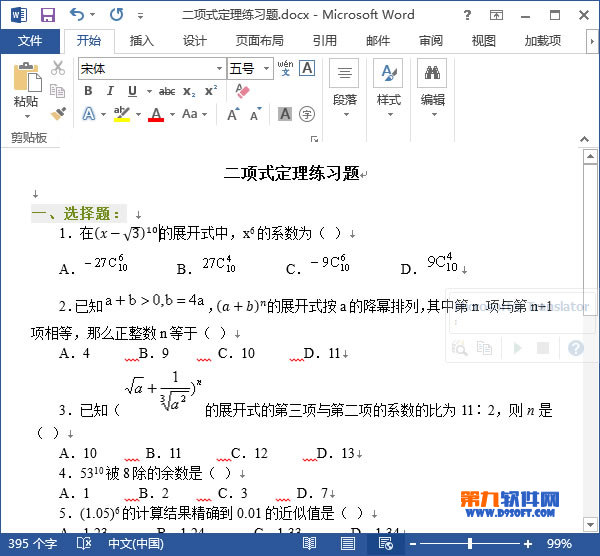Screen dimensions: 600x556
Task: Decrease font size with shrink A
Action: click(x=256, y=114)
